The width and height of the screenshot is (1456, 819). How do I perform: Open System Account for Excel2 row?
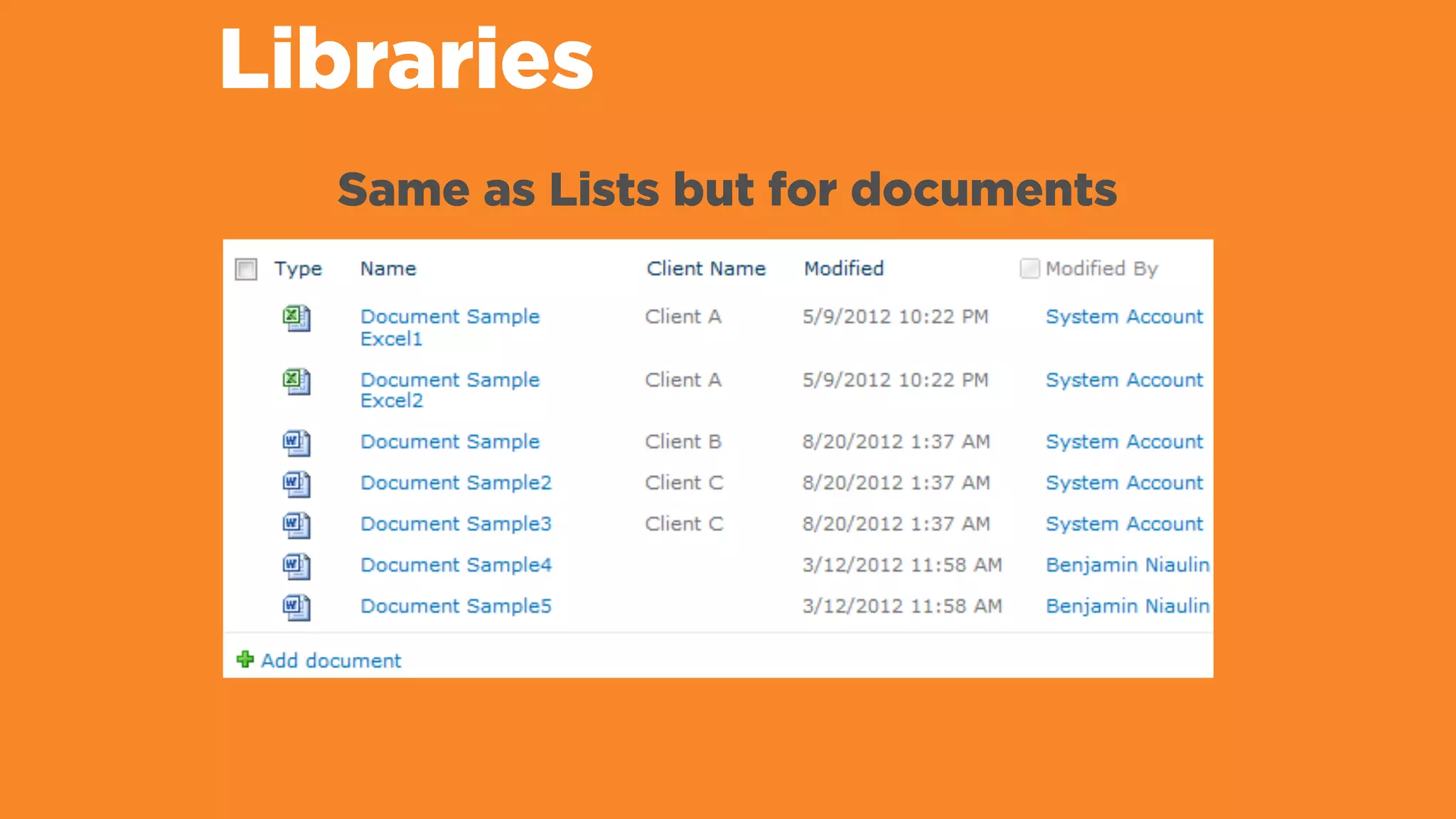point(1125,380)
